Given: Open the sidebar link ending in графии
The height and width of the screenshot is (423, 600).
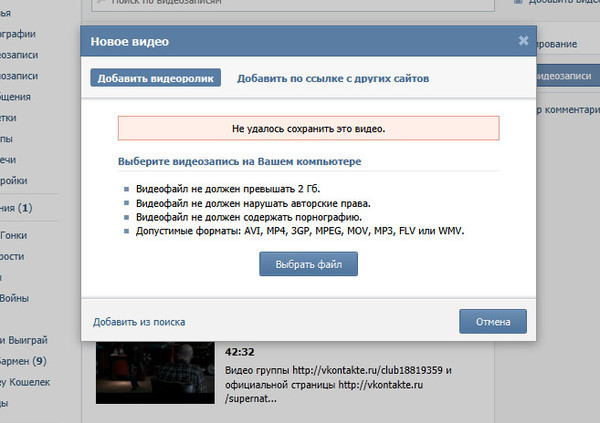Looking at the screenshot, I should (18, 34).
